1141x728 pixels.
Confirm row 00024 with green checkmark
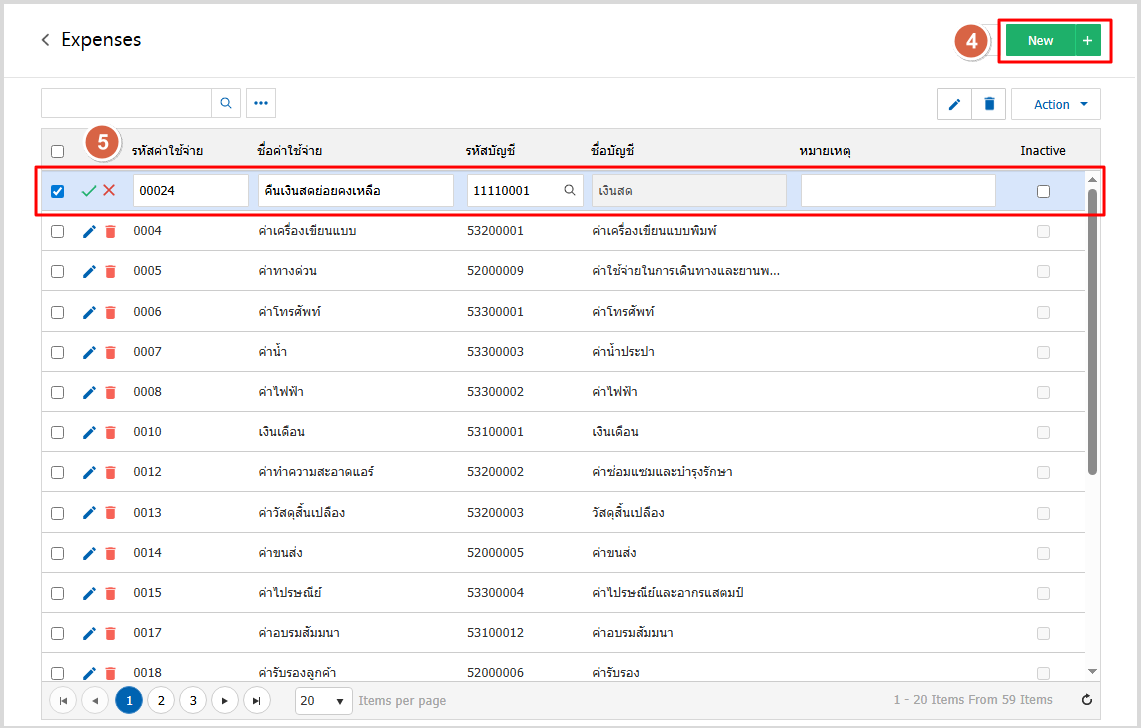click(89, 191)
